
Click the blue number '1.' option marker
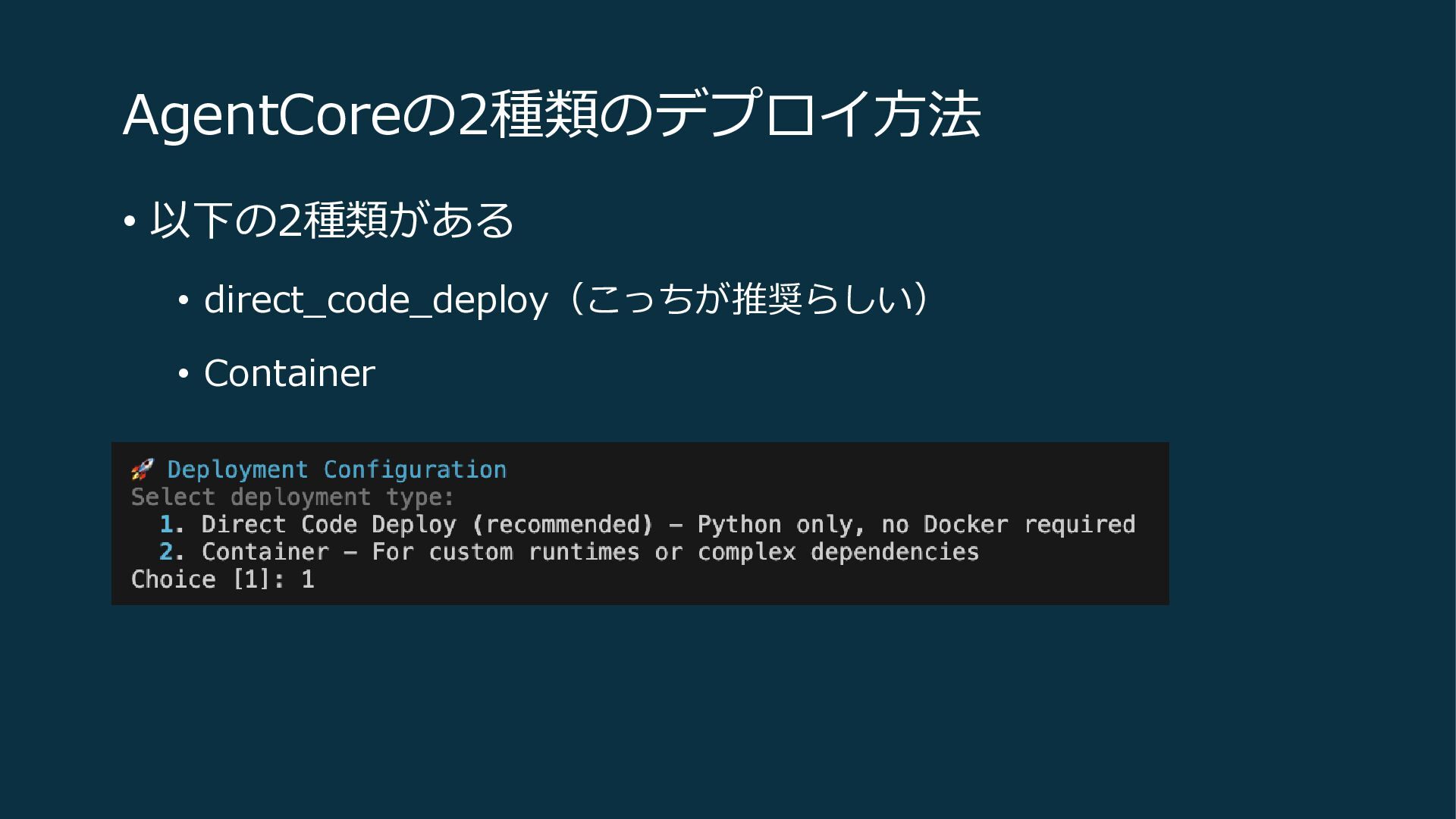tap(171, 525)
